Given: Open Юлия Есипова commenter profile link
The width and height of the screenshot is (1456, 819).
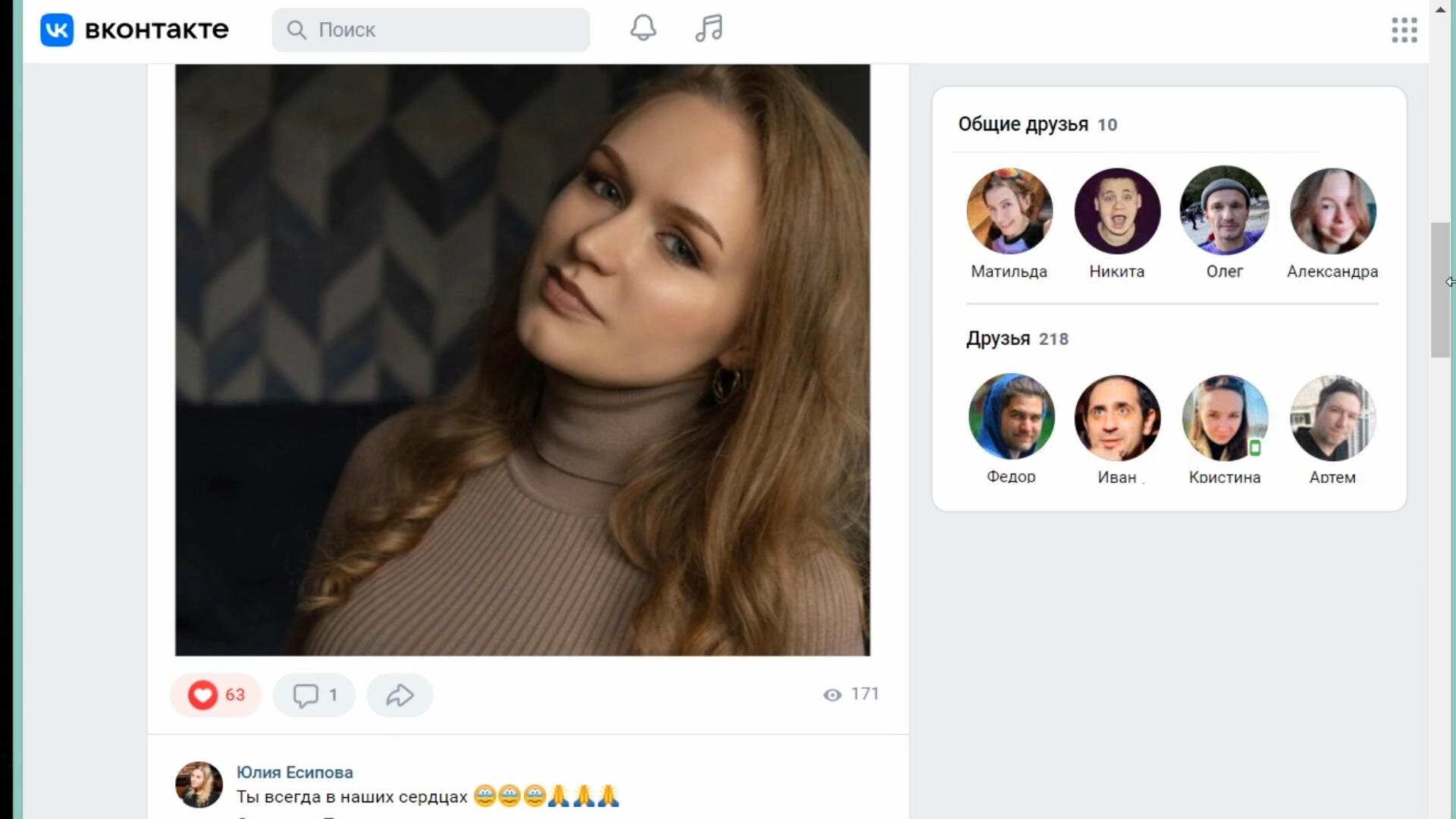Looking at the screenshot, I should [x=294, y=772].
